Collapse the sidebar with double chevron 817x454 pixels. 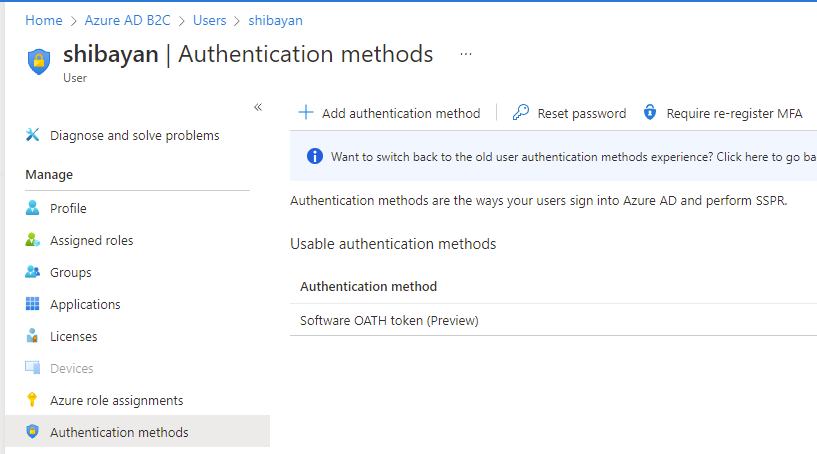(258, 107)
